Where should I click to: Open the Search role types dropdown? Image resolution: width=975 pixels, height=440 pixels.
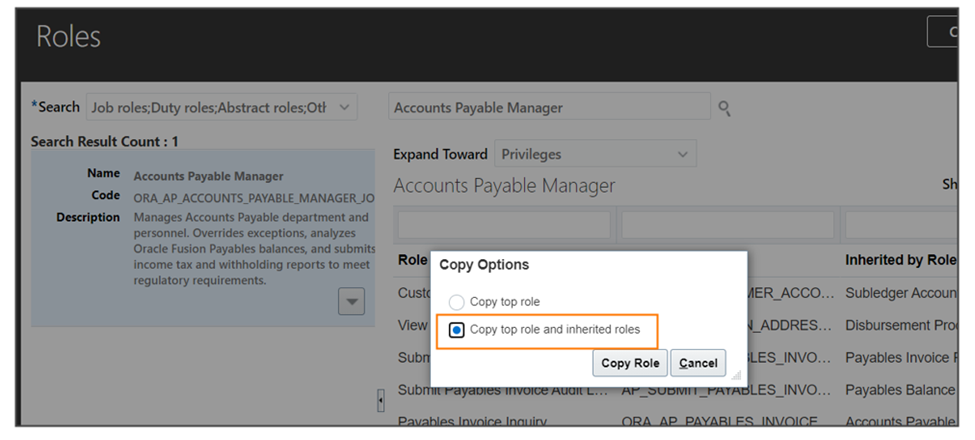pos(222,108)
